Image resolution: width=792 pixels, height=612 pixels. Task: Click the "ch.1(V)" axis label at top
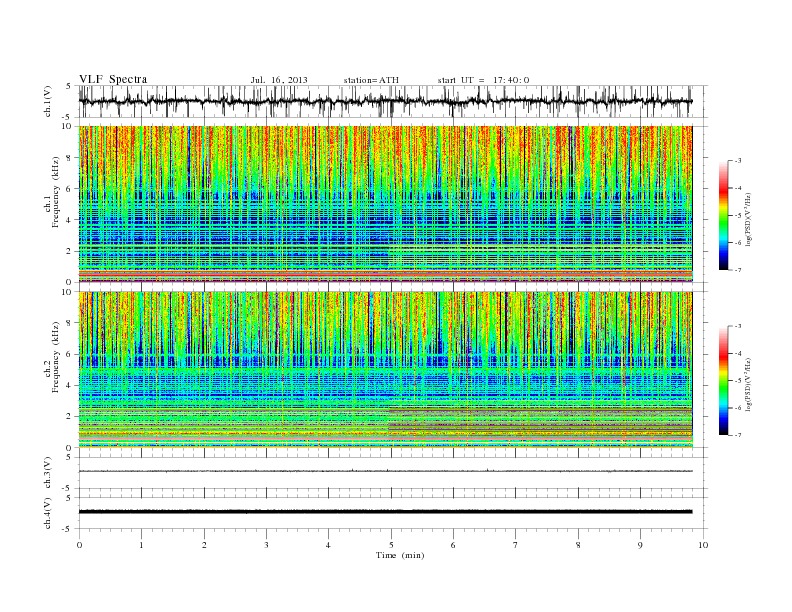tap(48, 101)
